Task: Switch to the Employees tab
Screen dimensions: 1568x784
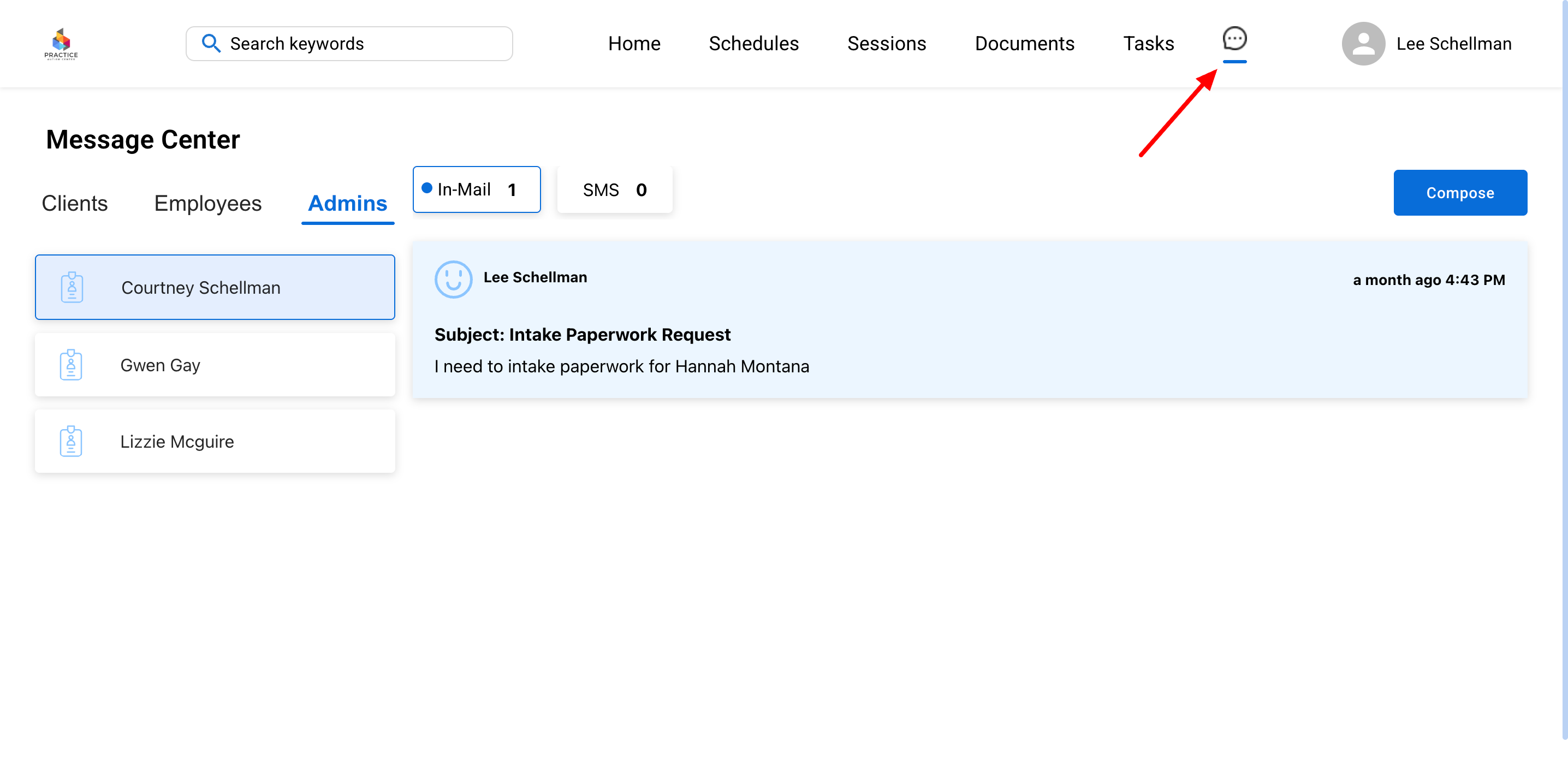Action: point(207,203)
